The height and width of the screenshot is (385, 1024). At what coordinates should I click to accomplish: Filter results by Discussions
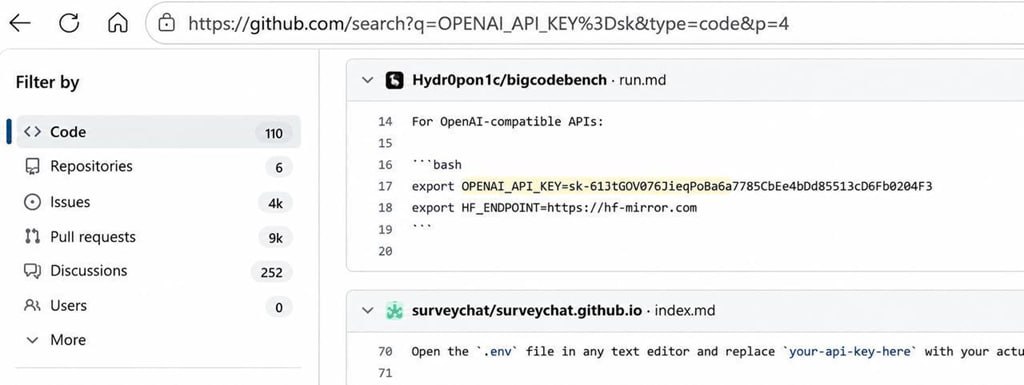click(159, 271)
